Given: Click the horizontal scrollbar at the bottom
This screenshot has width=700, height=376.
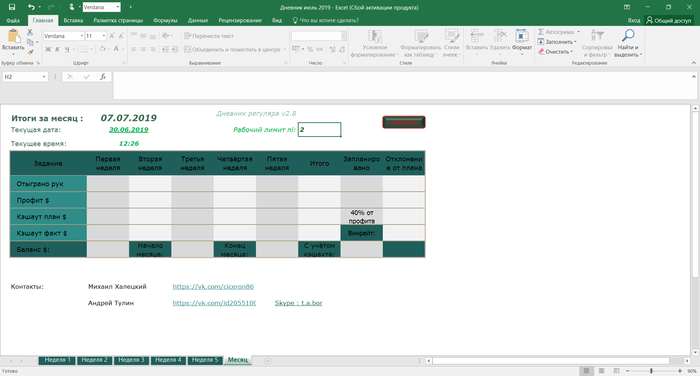Looking at the screenshot, I should pyautogui.click(x=550, y=361).
